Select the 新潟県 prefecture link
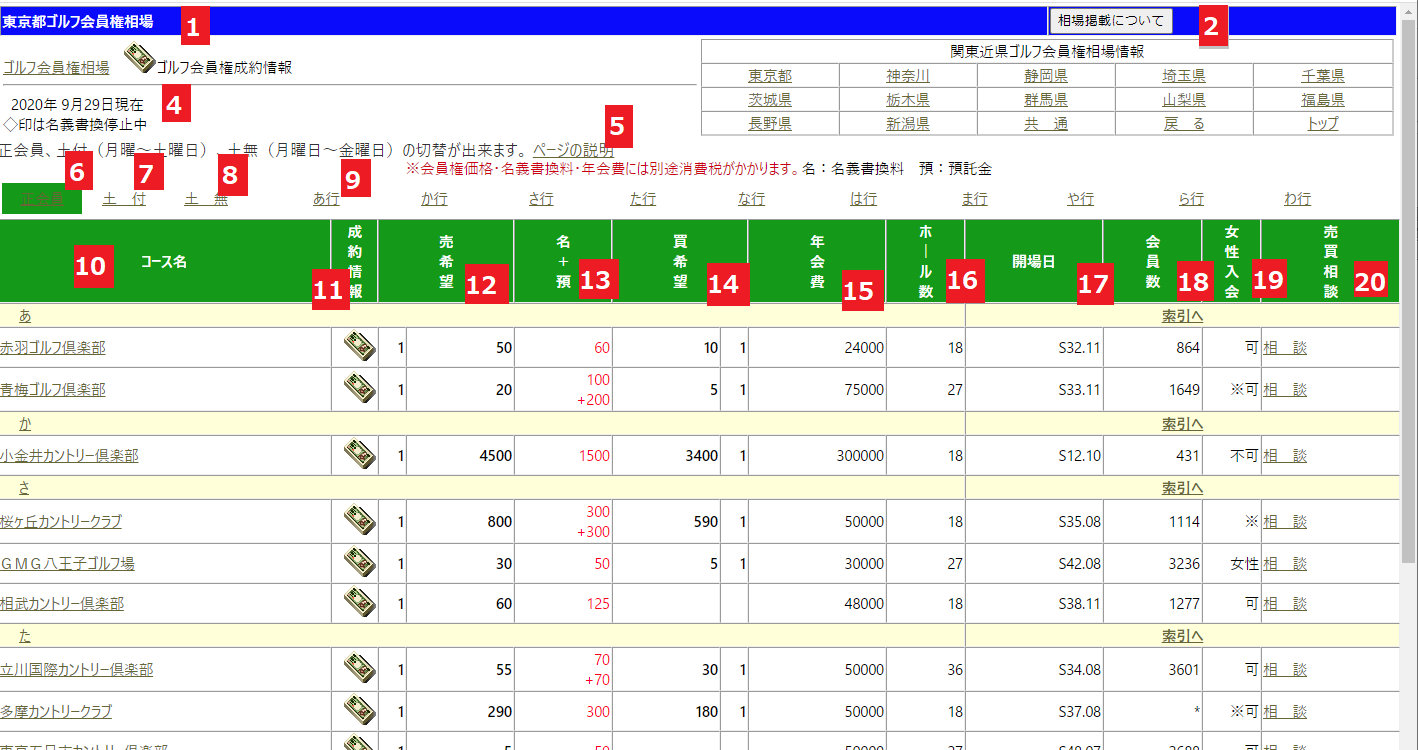The width and height of the screenshot is (1418, 750). click(908, 124)
